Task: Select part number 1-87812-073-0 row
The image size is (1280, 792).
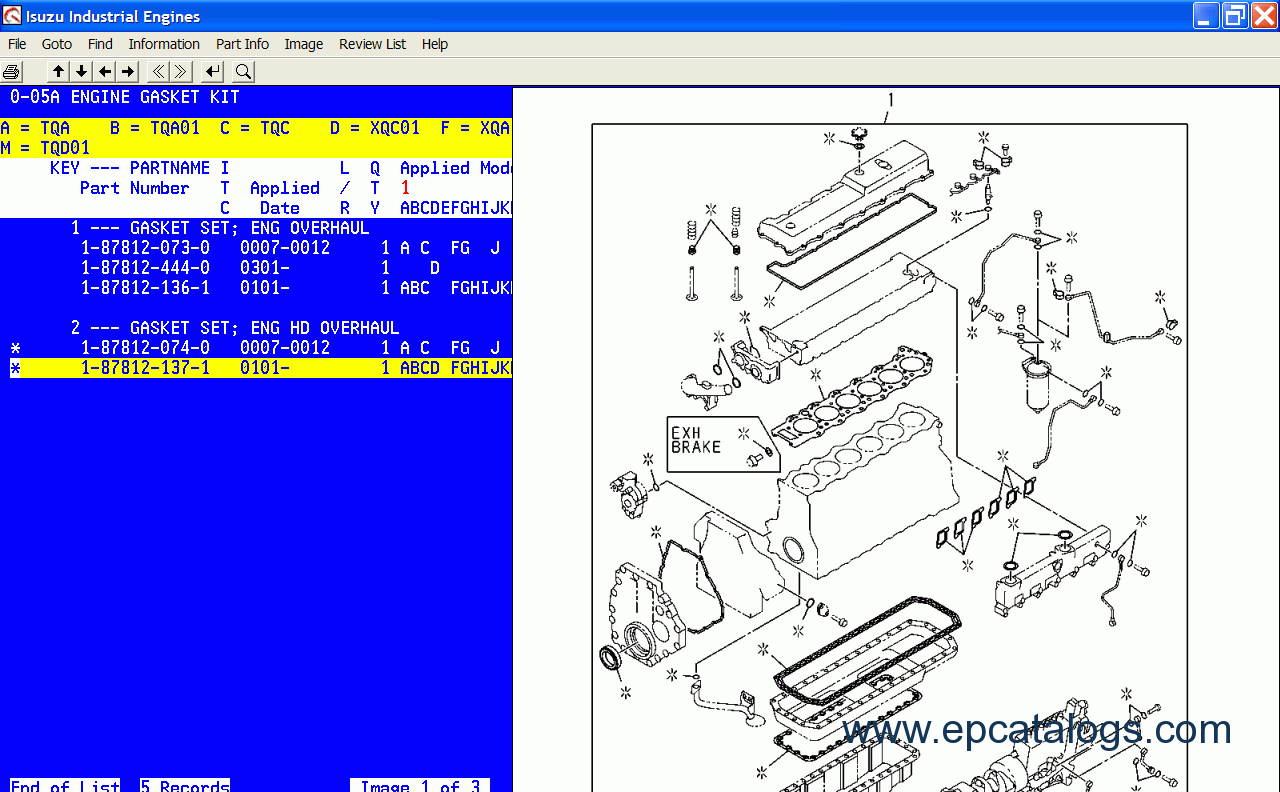Action: tap(256, 248)
